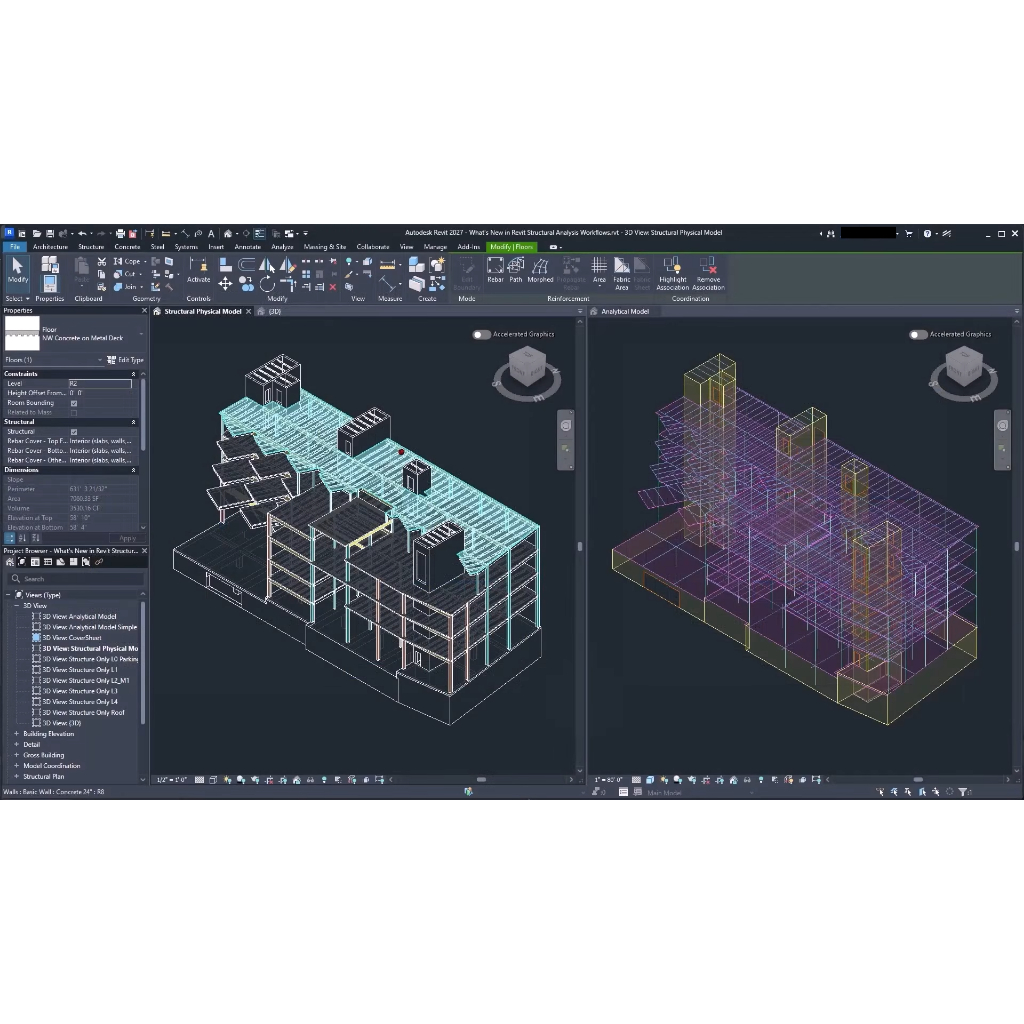Screen dimensions: 1024x1024
Task: Click the Apply button in Properties
Action: [x=127, y=538]
